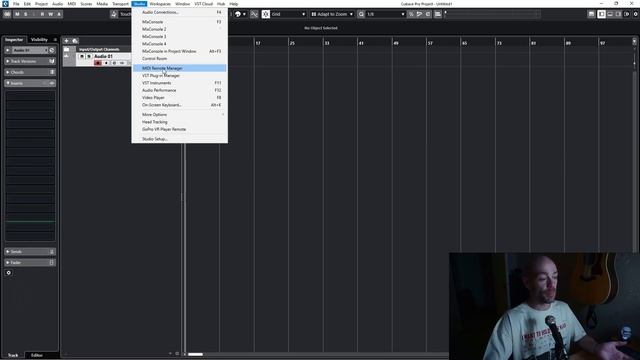Open the Help menu
This screenshot has height=360, width=640.
click(233, 4)
